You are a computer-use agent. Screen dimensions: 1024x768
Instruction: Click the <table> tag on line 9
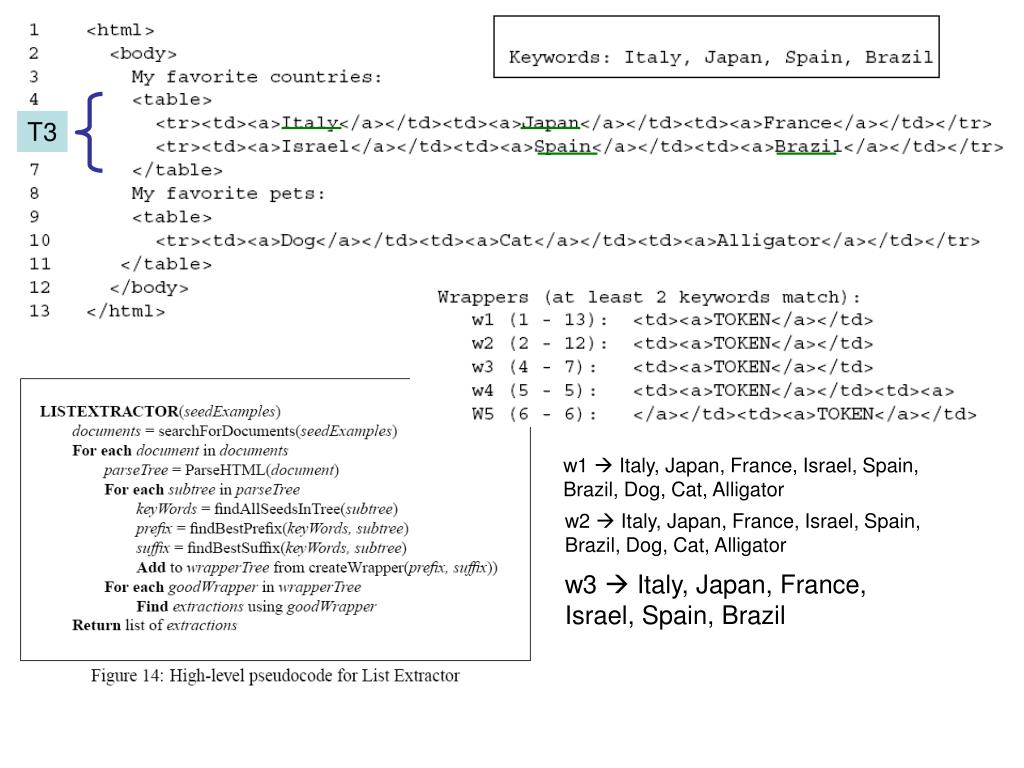point(172,217)
